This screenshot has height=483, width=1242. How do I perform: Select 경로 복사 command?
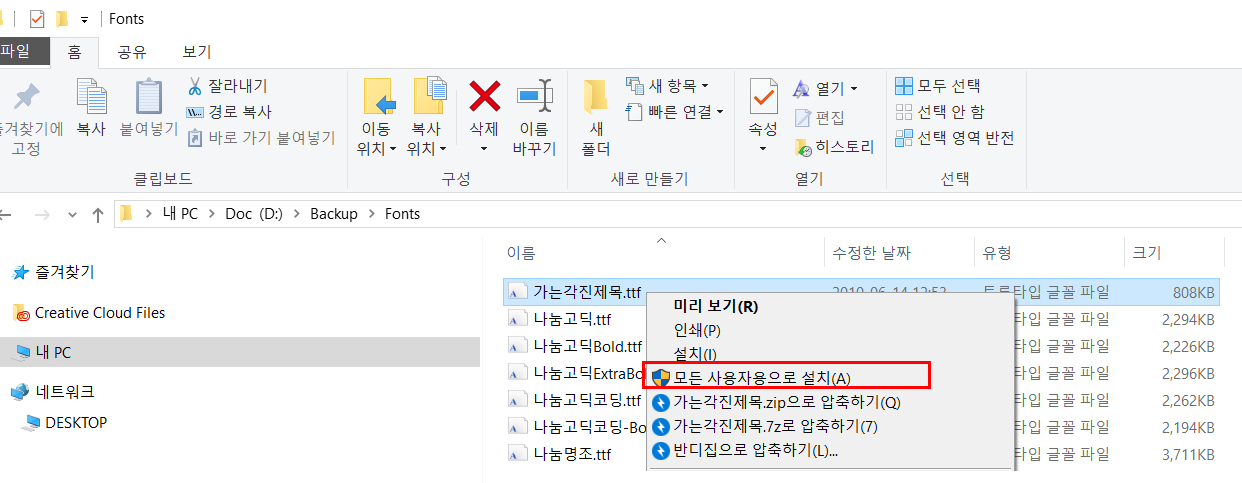(230, 112)
